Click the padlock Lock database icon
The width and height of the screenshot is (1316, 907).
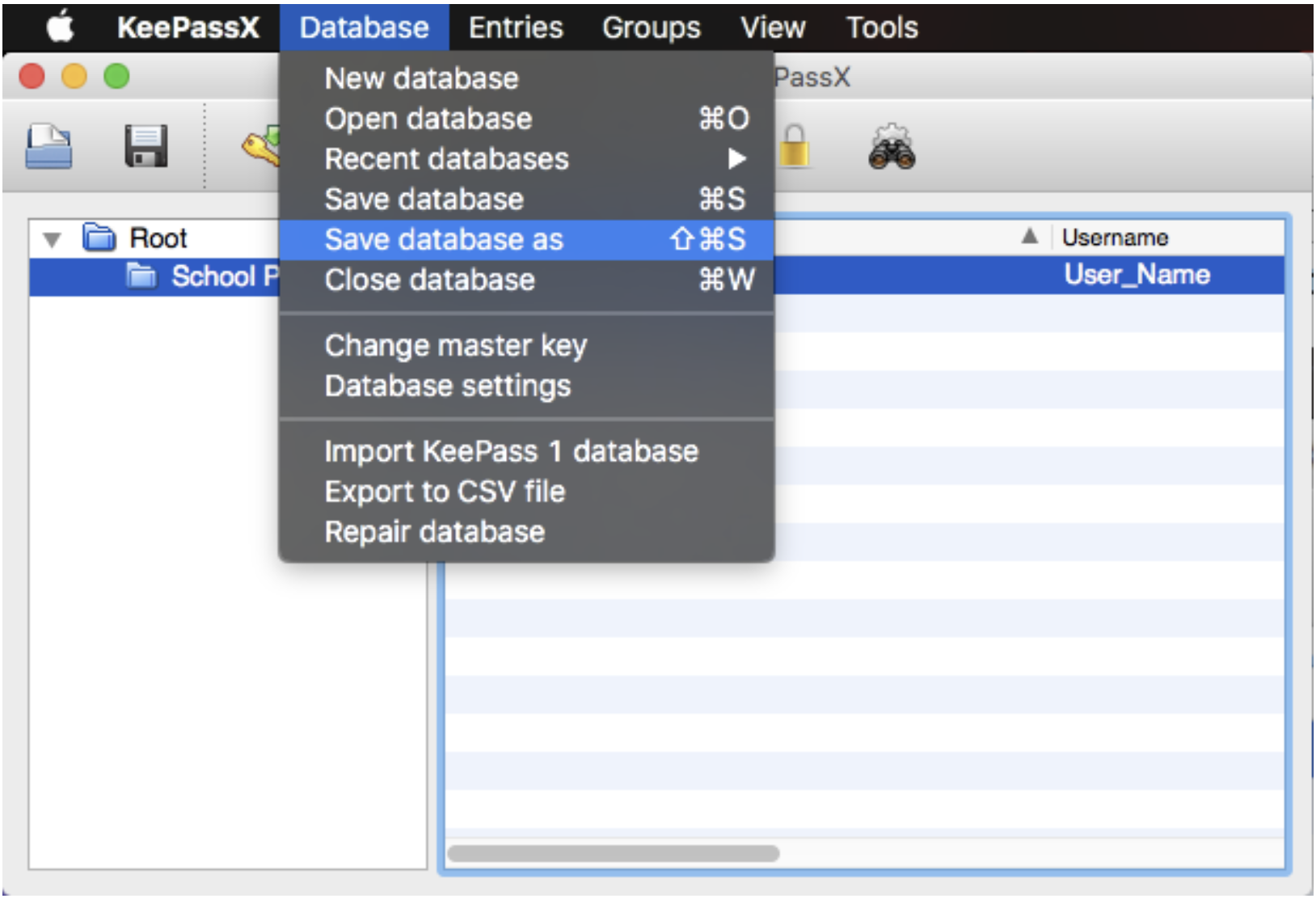click(x=795, y=146)
